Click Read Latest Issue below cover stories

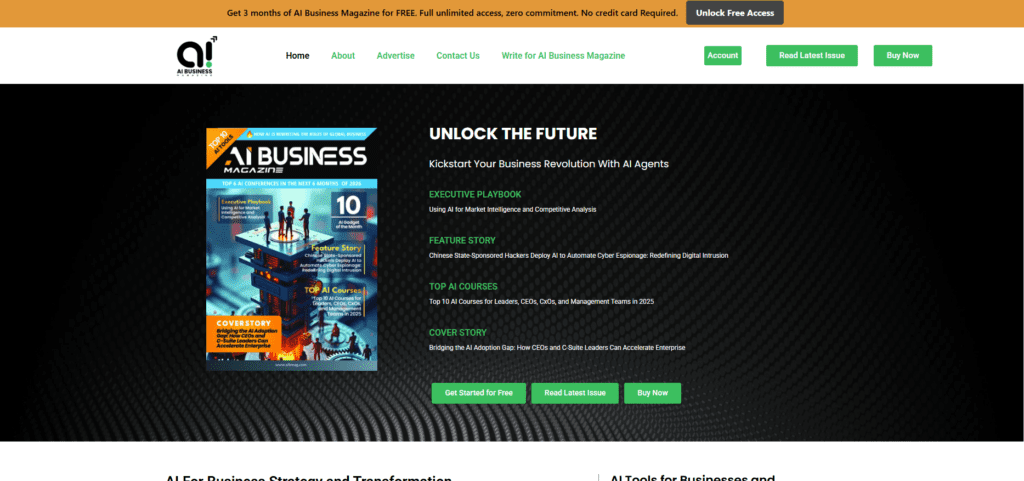pos(575,393)
